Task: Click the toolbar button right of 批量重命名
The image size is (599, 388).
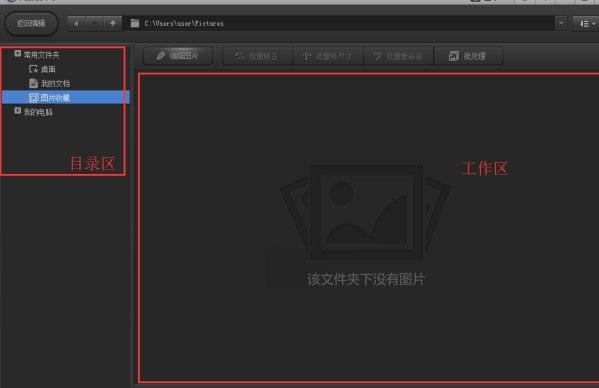Action: click(468, 56)
